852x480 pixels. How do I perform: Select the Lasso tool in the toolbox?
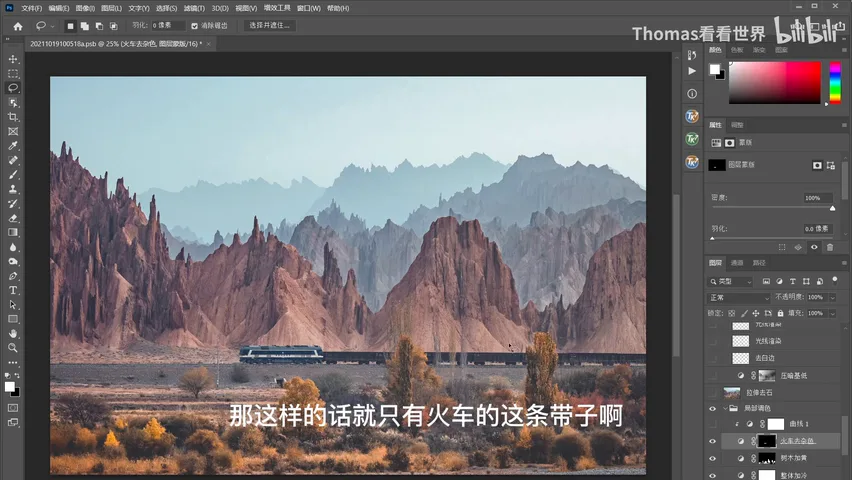13,88
